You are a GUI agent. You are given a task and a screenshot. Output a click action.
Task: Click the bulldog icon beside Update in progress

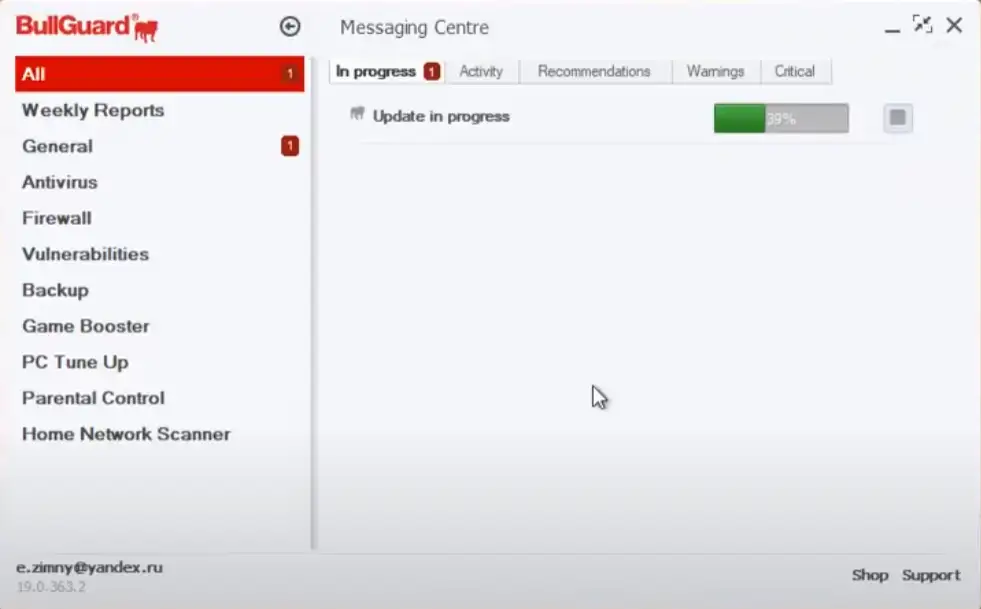click(357, 115)
